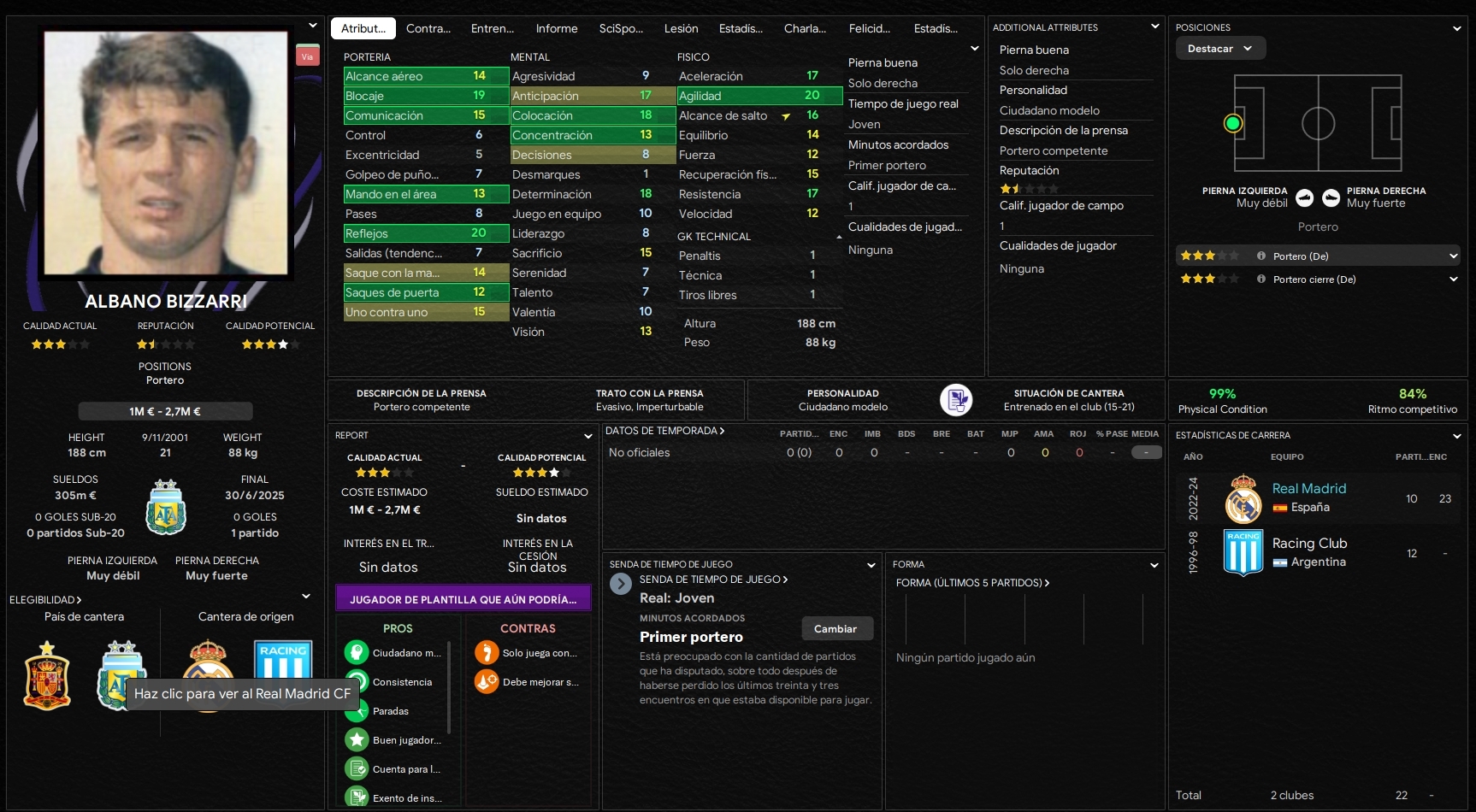The image size is (1476, 812).
Task: Click the 99% Physical Condition value
Action: [1222, 394]
